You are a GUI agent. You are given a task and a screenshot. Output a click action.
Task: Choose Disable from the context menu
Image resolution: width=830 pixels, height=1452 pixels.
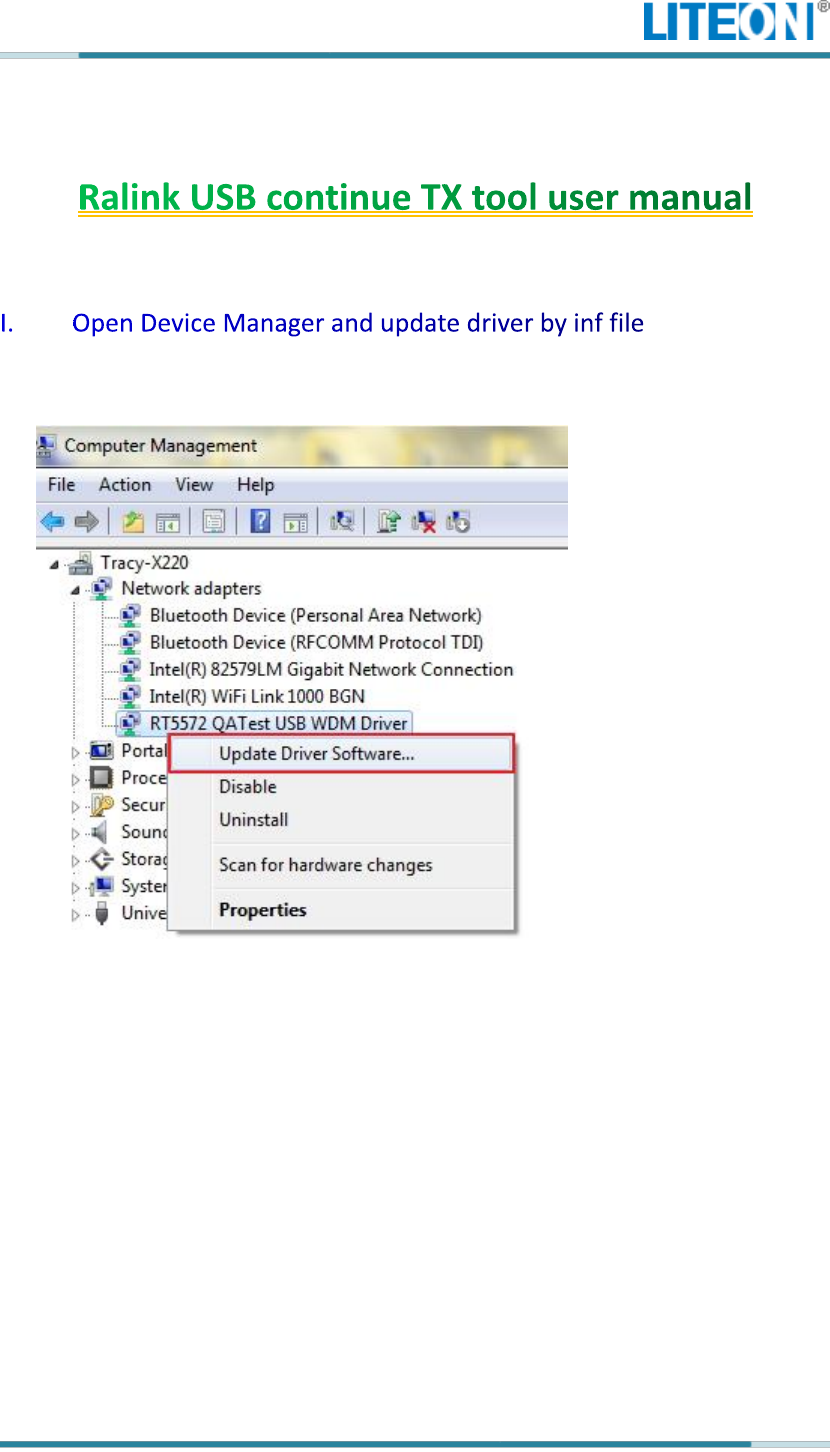point(341,787)
